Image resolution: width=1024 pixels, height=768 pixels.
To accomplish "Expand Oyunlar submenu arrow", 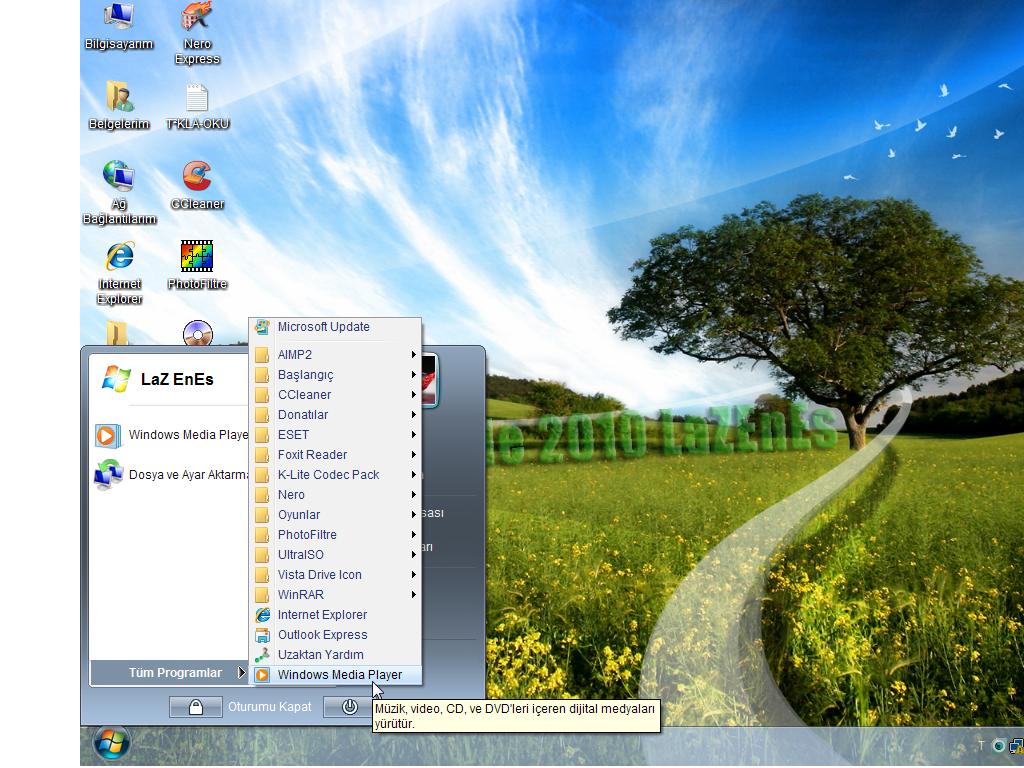I will click(413, 515).
